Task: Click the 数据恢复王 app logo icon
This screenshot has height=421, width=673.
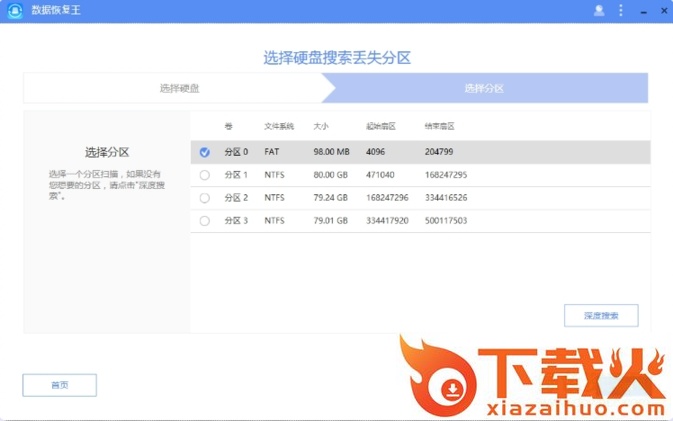Action: pyautogui.click(x=15, y=10)
